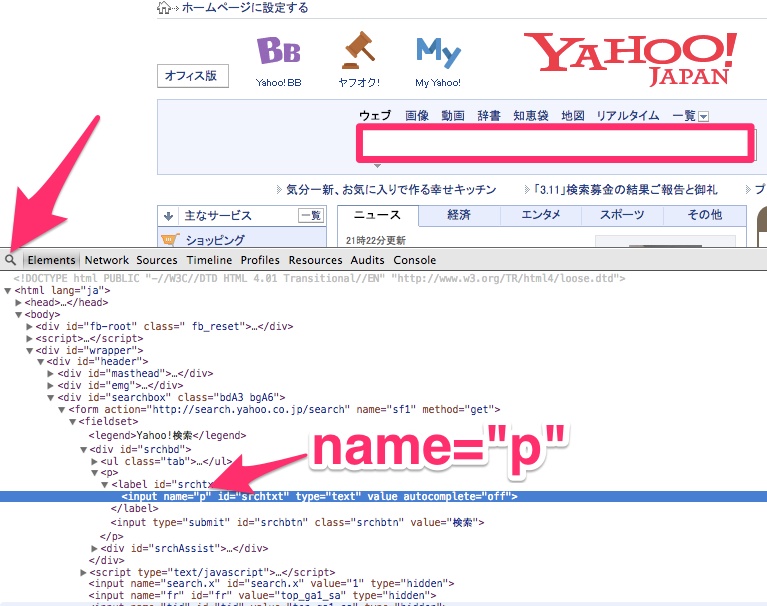Collapse the fieldset node
This screenshot has width=767, height=606.
(x=72, y=422)
